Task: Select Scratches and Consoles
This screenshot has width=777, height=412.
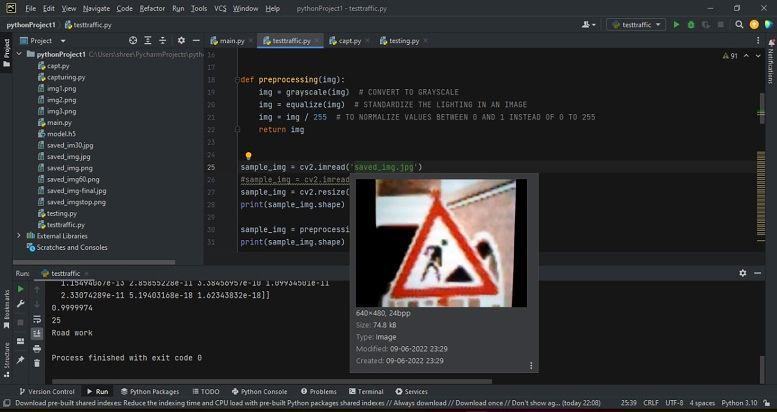Action: pyautogui.click(x=67, y=247)
